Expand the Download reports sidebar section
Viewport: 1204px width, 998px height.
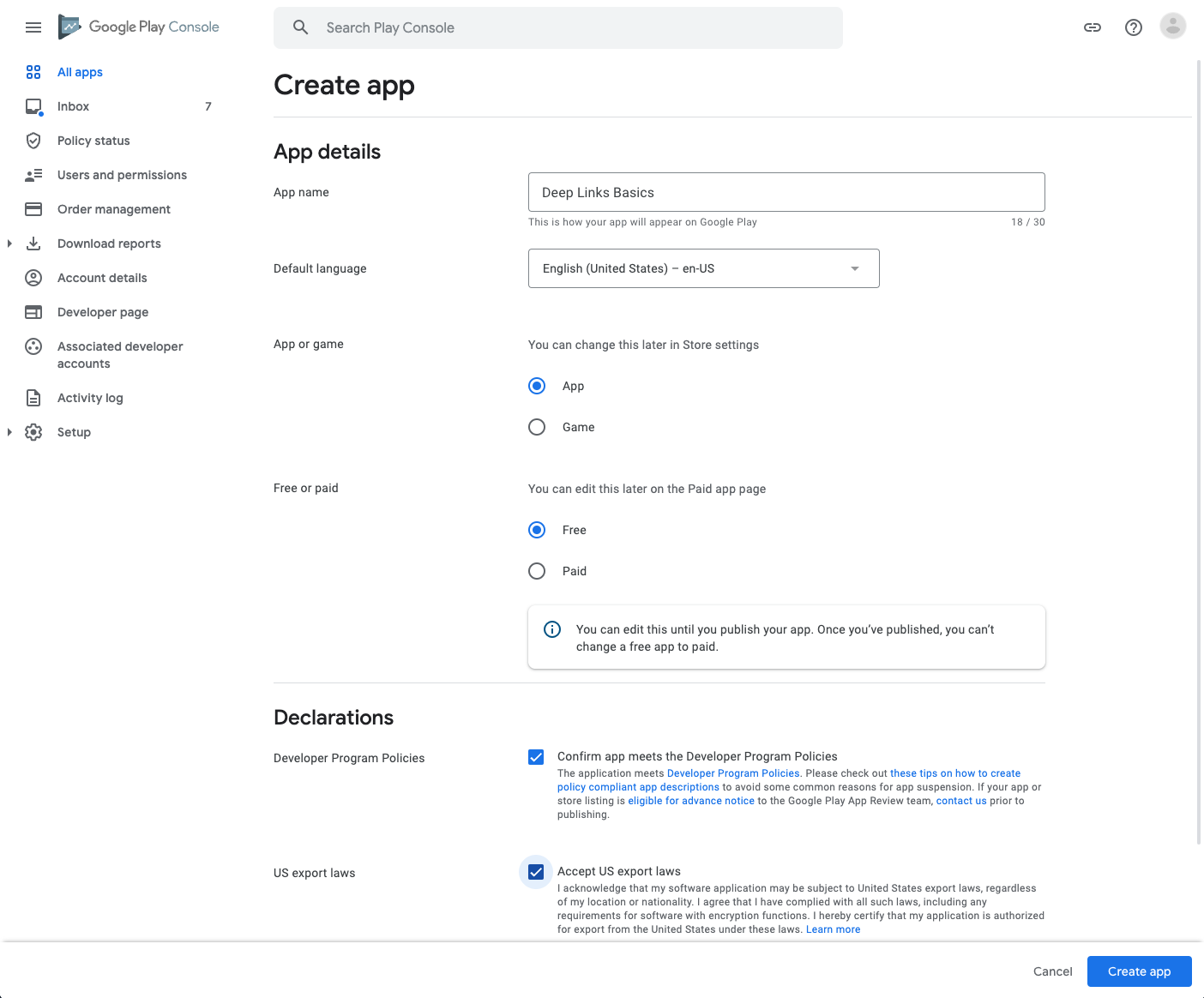(9, 243)
